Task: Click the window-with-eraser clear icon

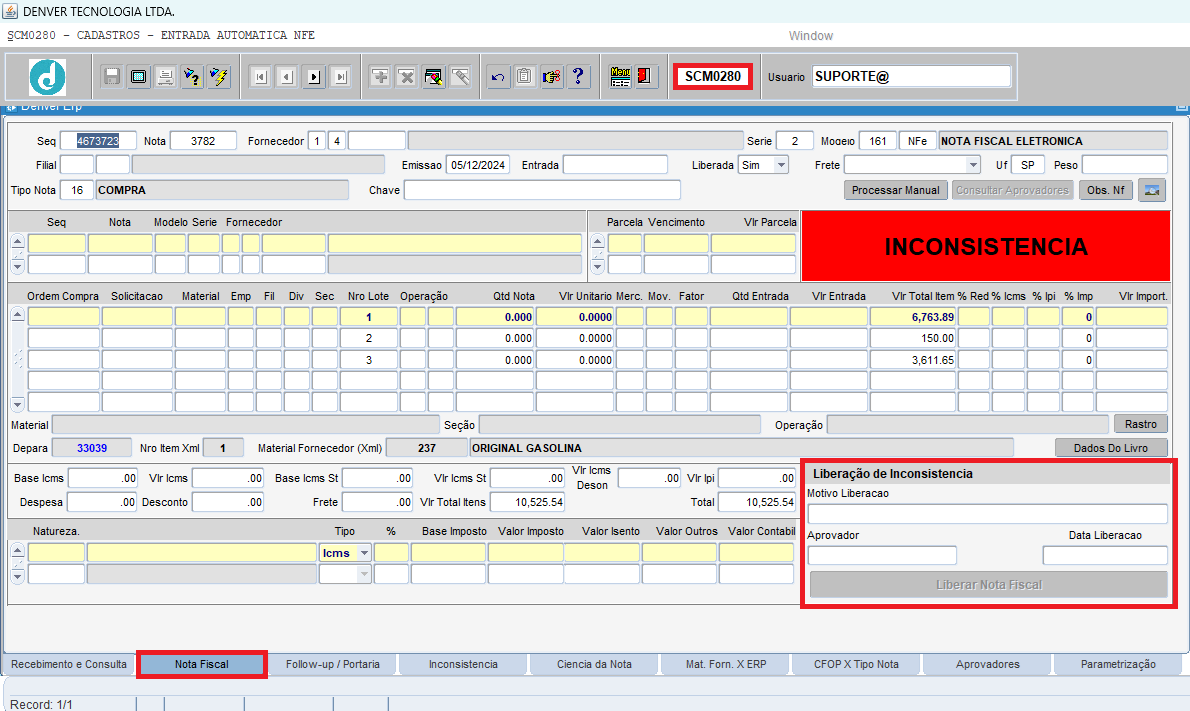Action: pyautogui.click(x=433, y=77)
